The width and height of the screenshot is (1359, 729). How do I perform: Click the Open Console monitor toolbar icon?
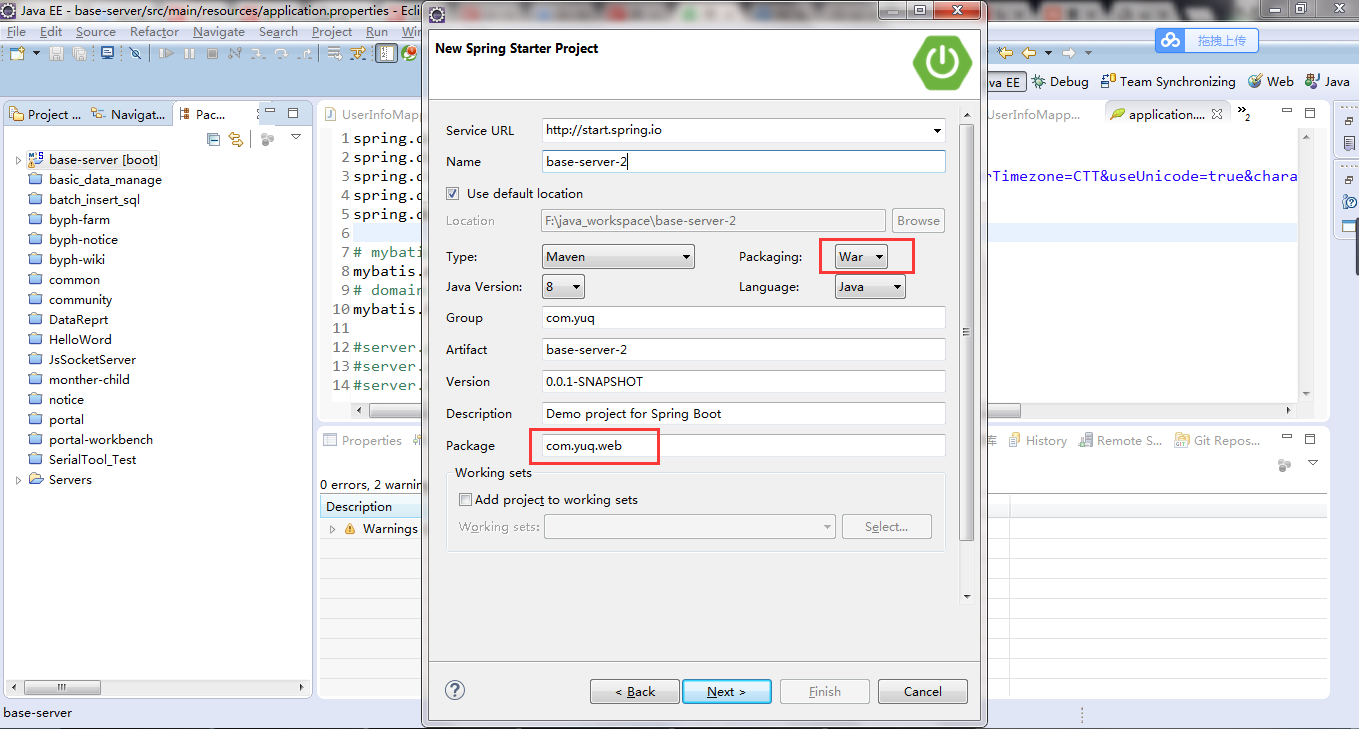click(x=108, y=53)
